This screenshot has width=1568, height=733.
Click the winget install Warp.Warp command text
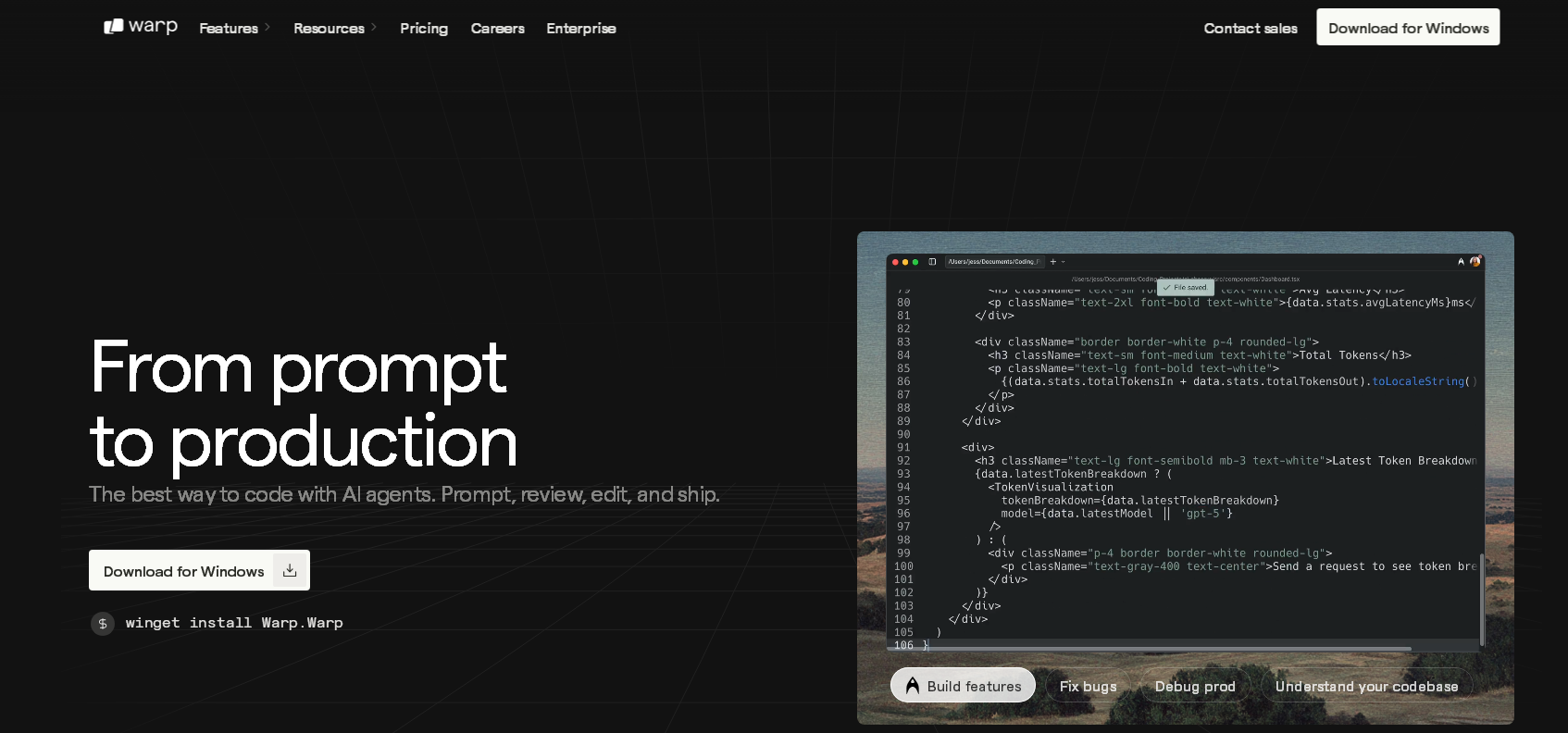[x=234, y=623]
